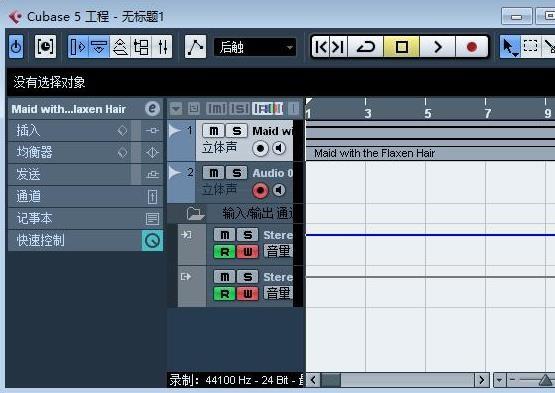Click the transport Record button
Screen dimensions: 555x393
tap(471, 47)
